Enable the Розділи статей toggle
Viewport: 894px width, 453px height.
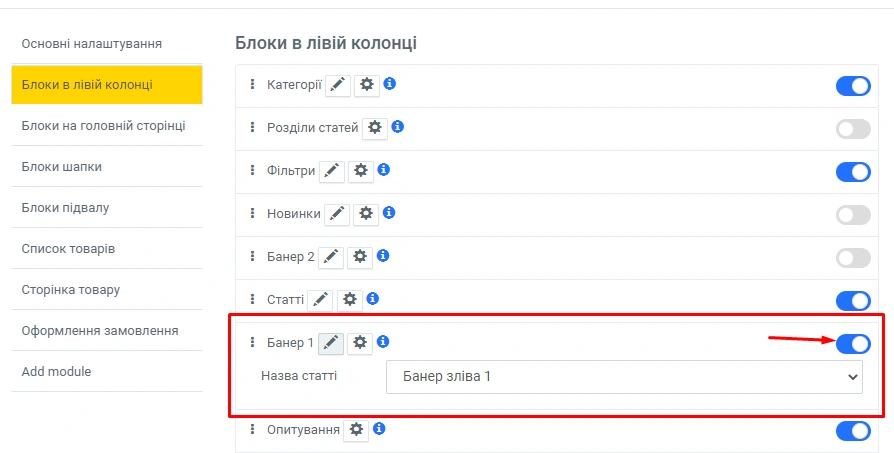[x=853, y=129]
